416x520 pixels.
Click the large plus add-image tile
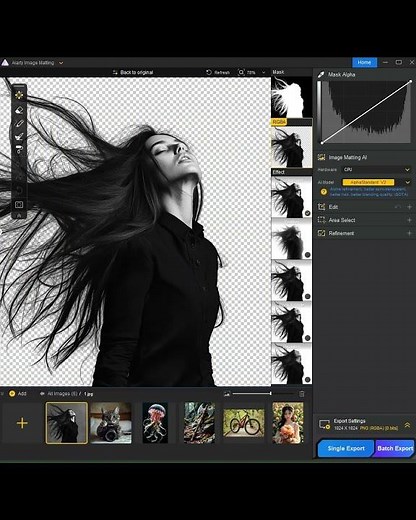(x=22, y=423)
